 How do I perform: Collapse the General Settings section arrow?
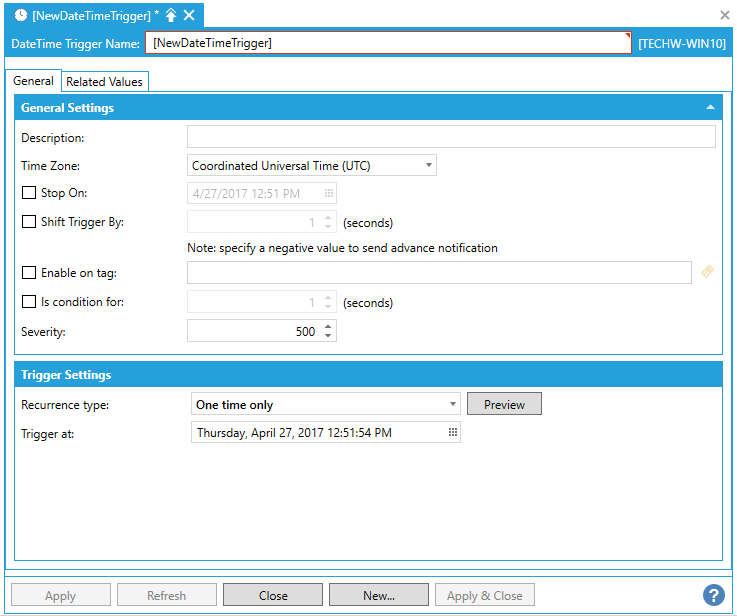[710, 107]
